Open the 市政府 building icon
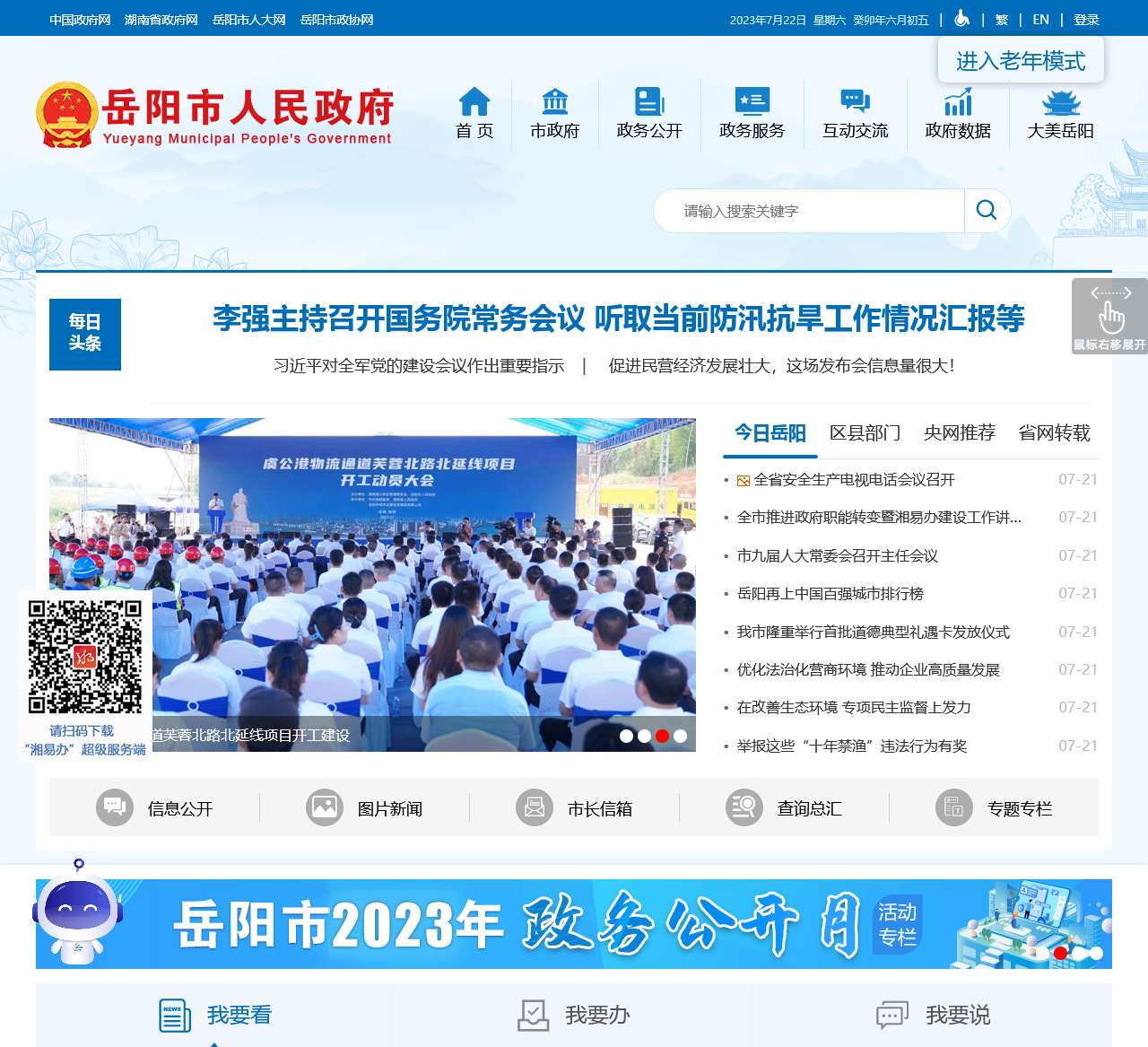 tap(555, 101)
